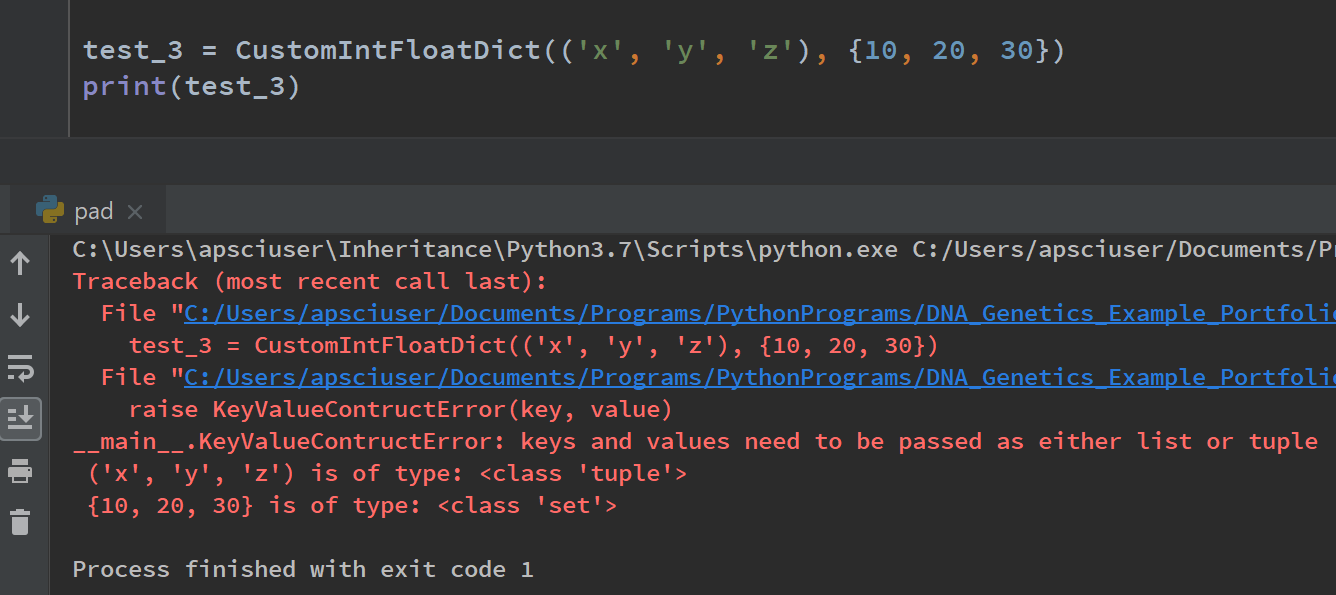
Task: Click the raise KeyValueContructError line in console
Action: coord(400,410)
